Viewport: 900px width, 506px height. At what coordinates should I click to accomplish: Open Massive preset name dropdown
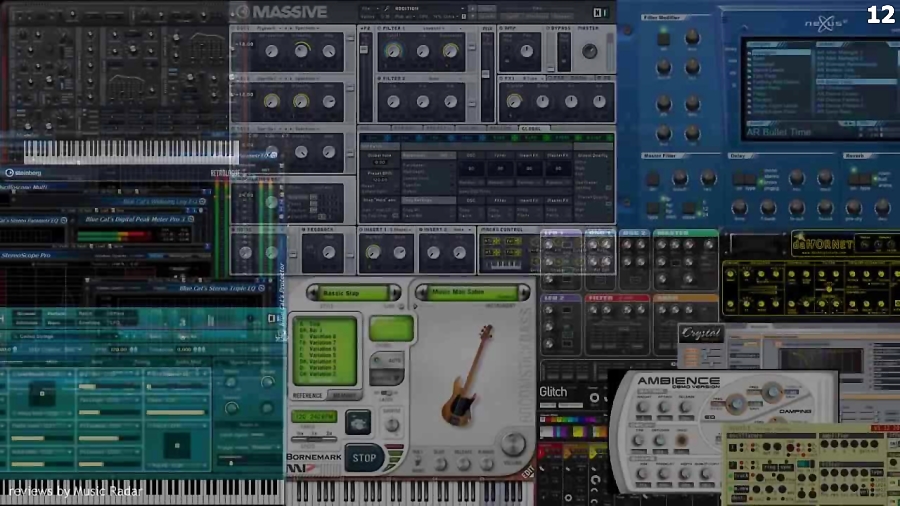click(x=428, y=9)
